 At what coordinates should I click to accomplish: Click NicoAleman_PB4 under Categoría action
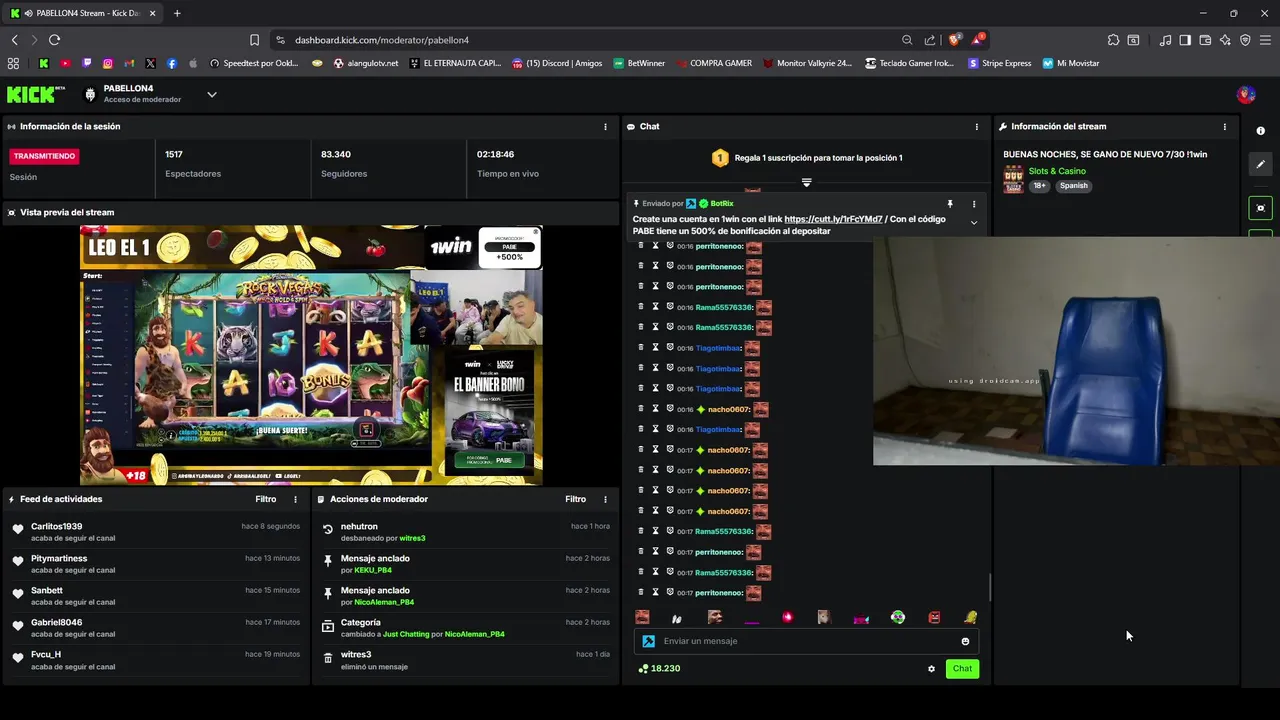[474, 634]
